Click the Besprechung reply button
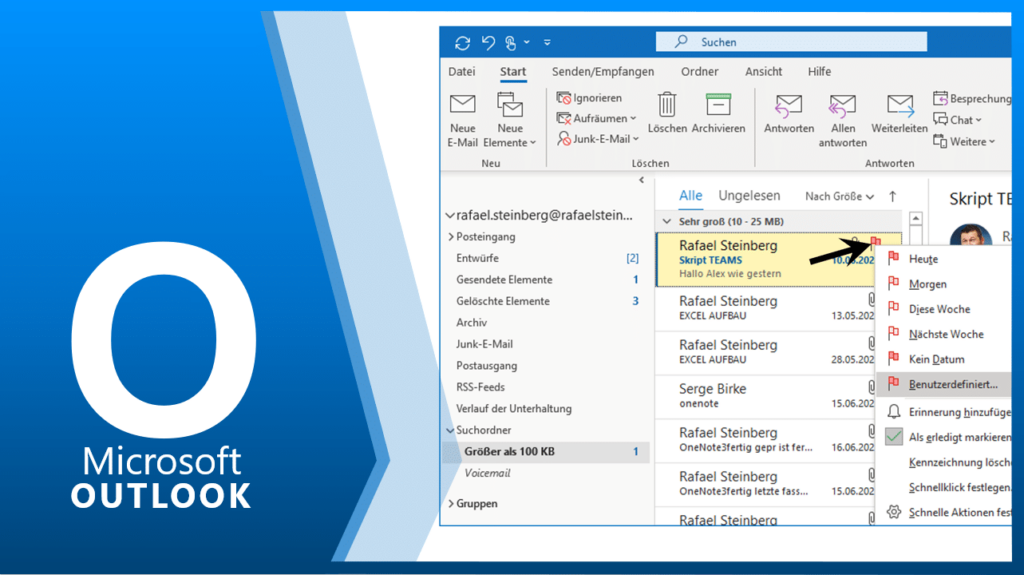This screenshot has height=575, width=1024. (x=972, y=99)
